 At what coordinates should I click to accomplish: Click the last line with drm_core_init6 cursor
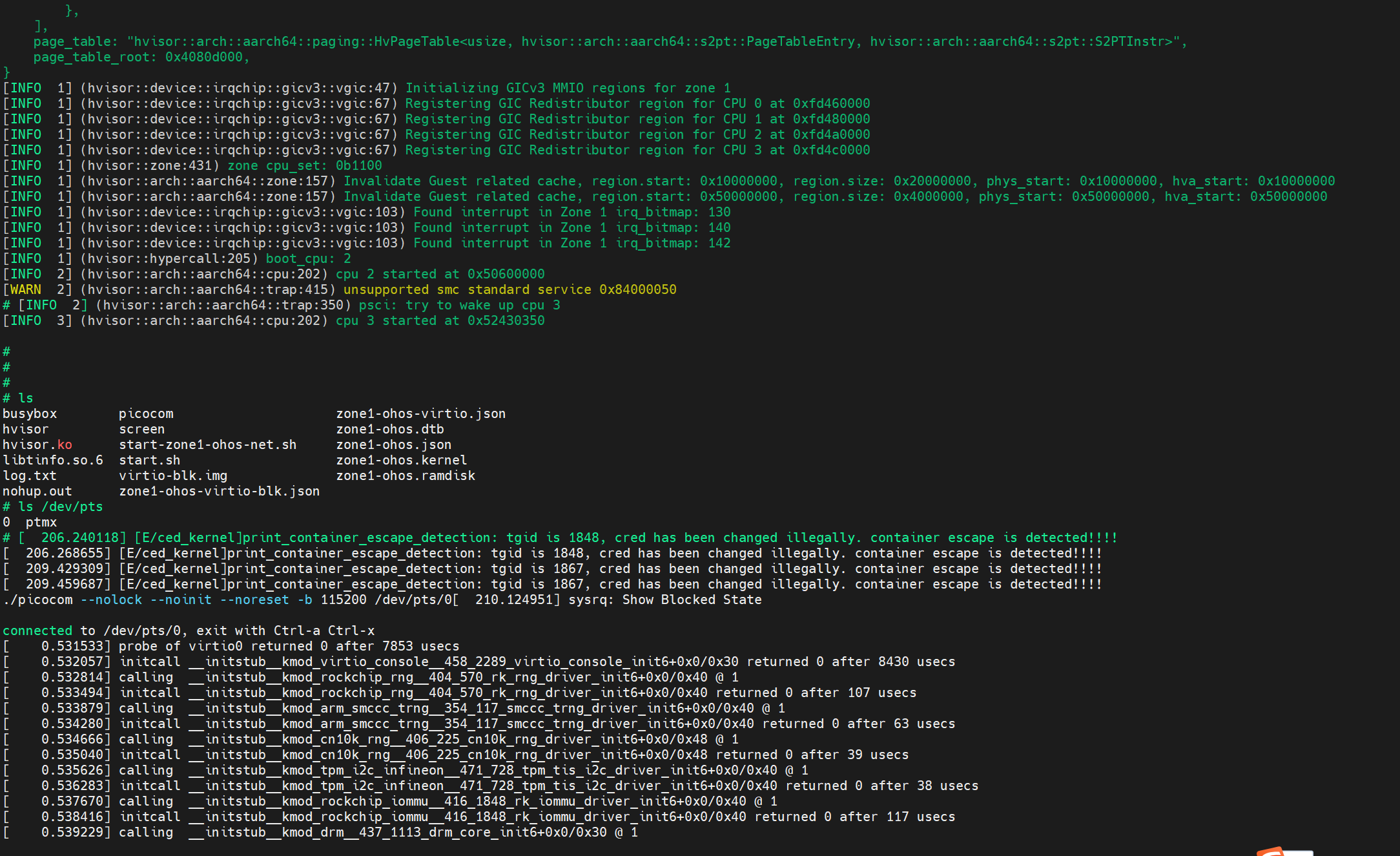click(x=320, y=832)
